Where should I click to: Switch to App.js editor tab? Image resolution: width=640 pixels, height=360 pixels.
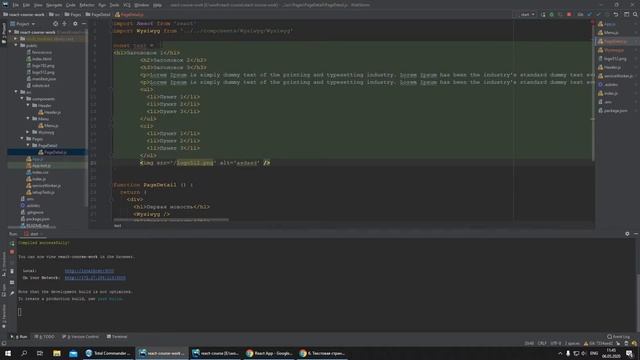click(607, 24)
